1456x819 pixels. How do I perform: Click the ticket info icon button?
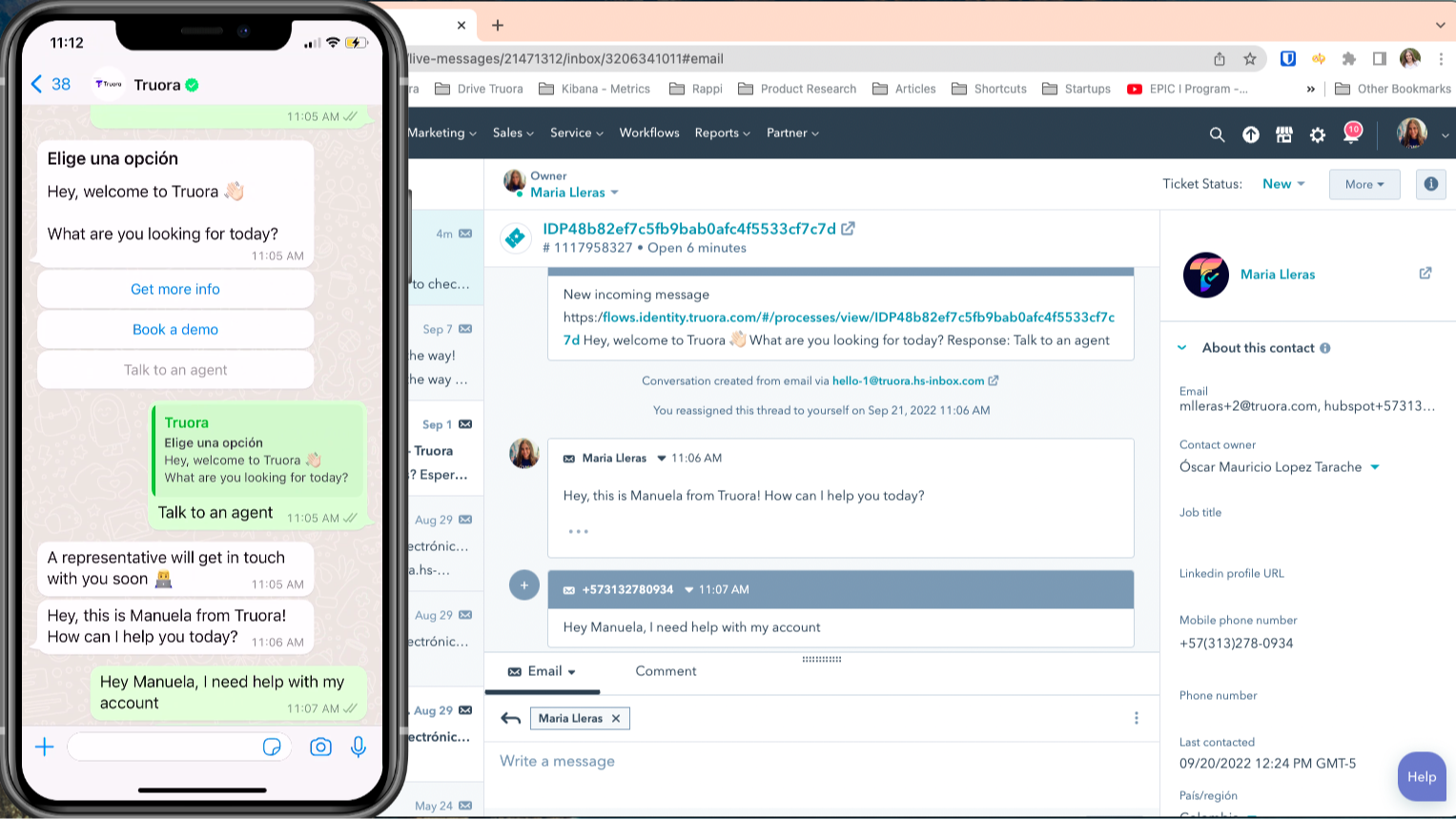(1430, 184)
